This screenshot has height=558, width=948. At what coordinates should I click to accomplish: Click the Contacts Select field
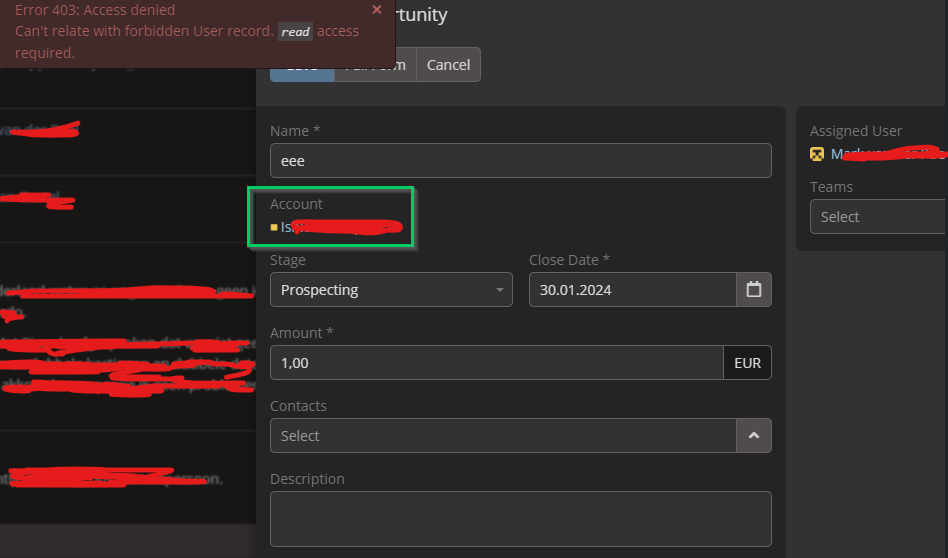[503, 435]
